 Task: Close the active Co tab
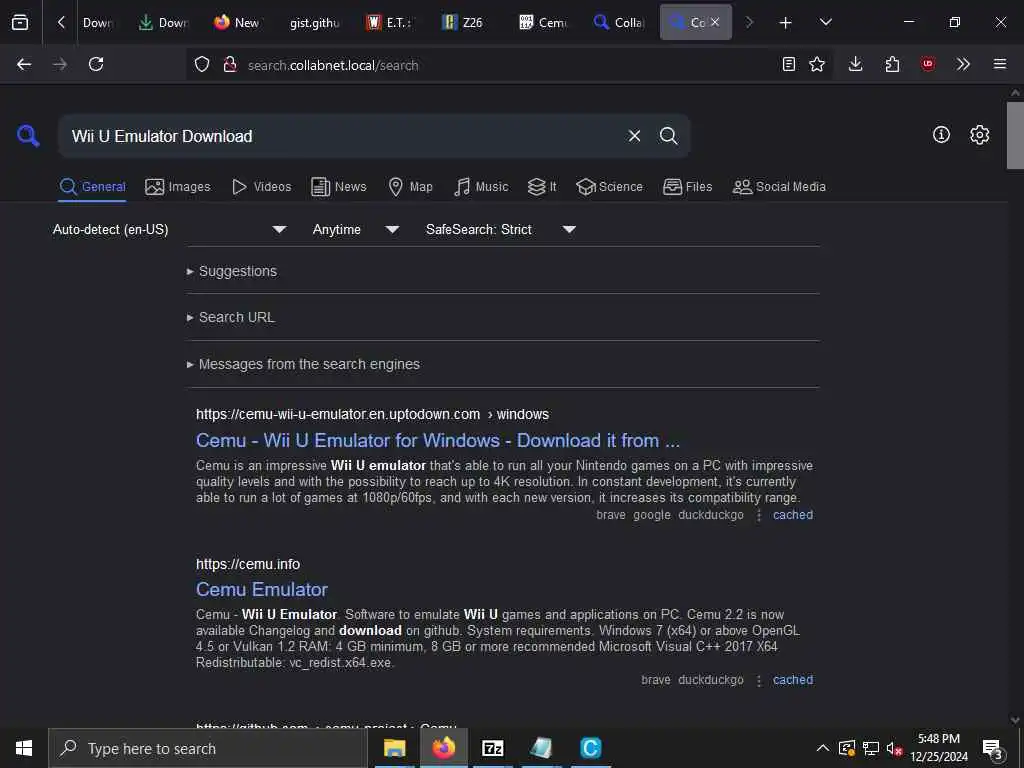point(715,22)
